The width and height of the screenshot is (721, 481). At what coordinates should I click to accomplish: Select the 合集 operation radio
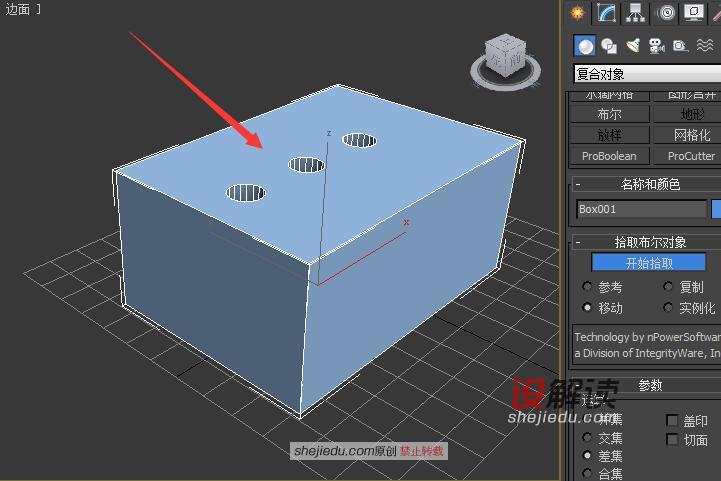tap(587, 473)
